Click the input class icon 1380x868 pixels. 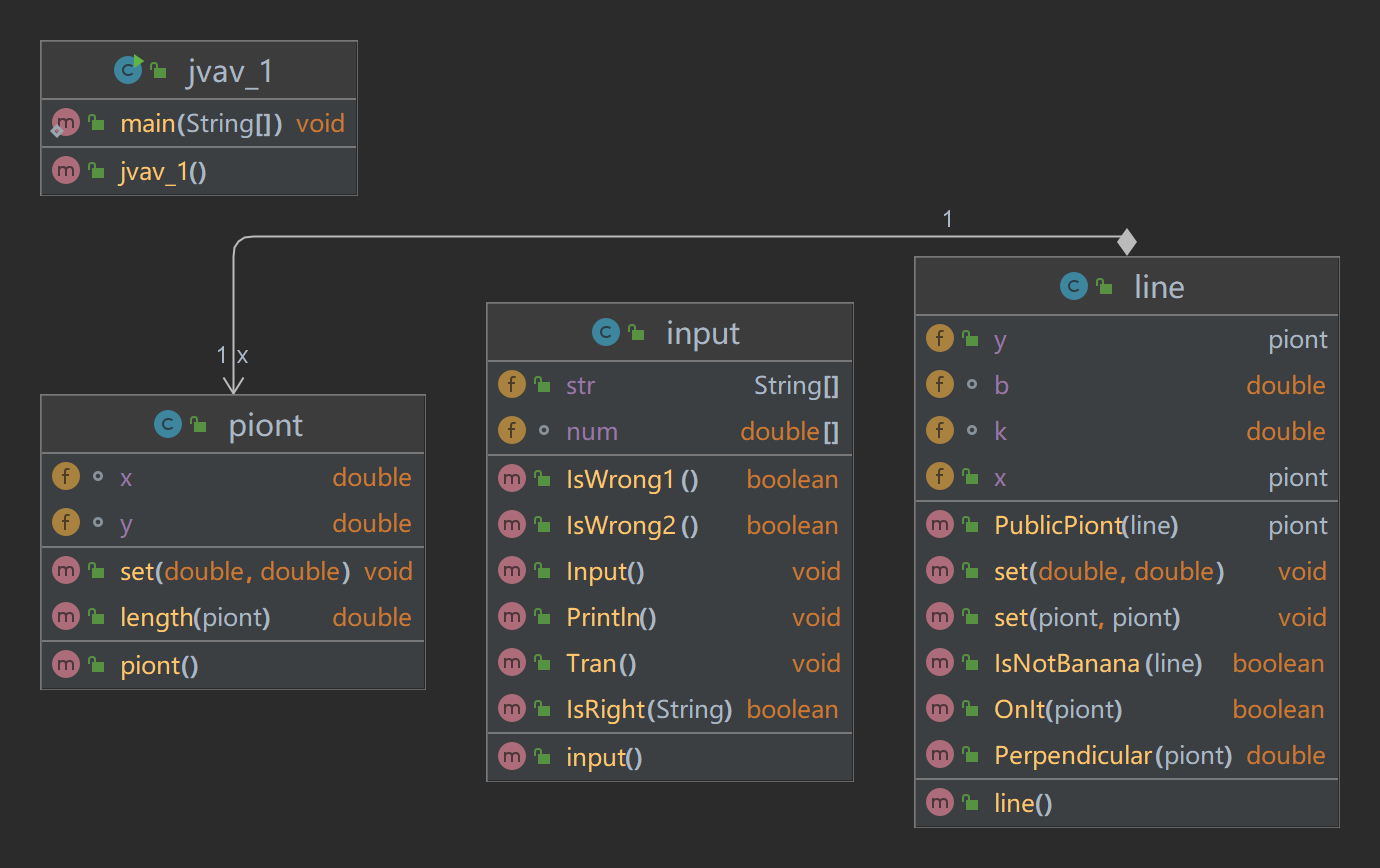pos(606,333)
